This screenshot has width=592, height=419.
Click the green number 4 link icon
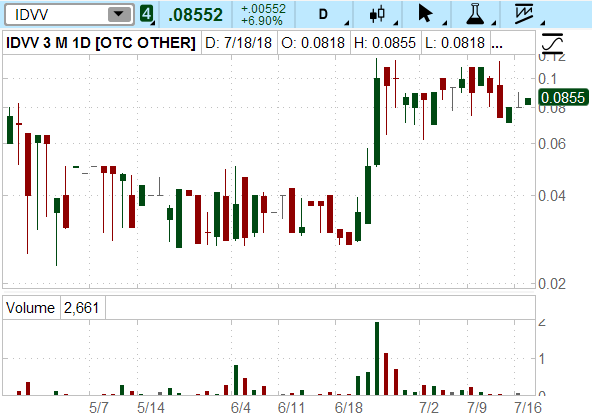pyautogui.click(x=146, y=14)
